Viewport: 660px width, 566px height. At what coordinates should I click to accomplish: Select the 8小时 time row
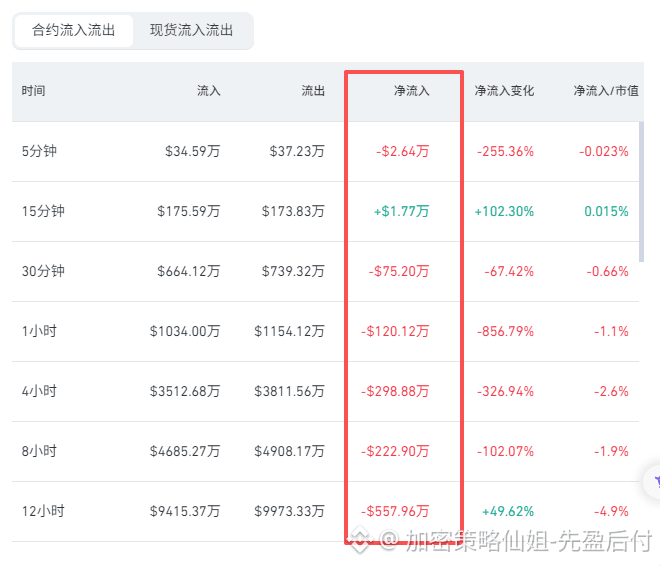pyautogui.click(x=325, y=452)
